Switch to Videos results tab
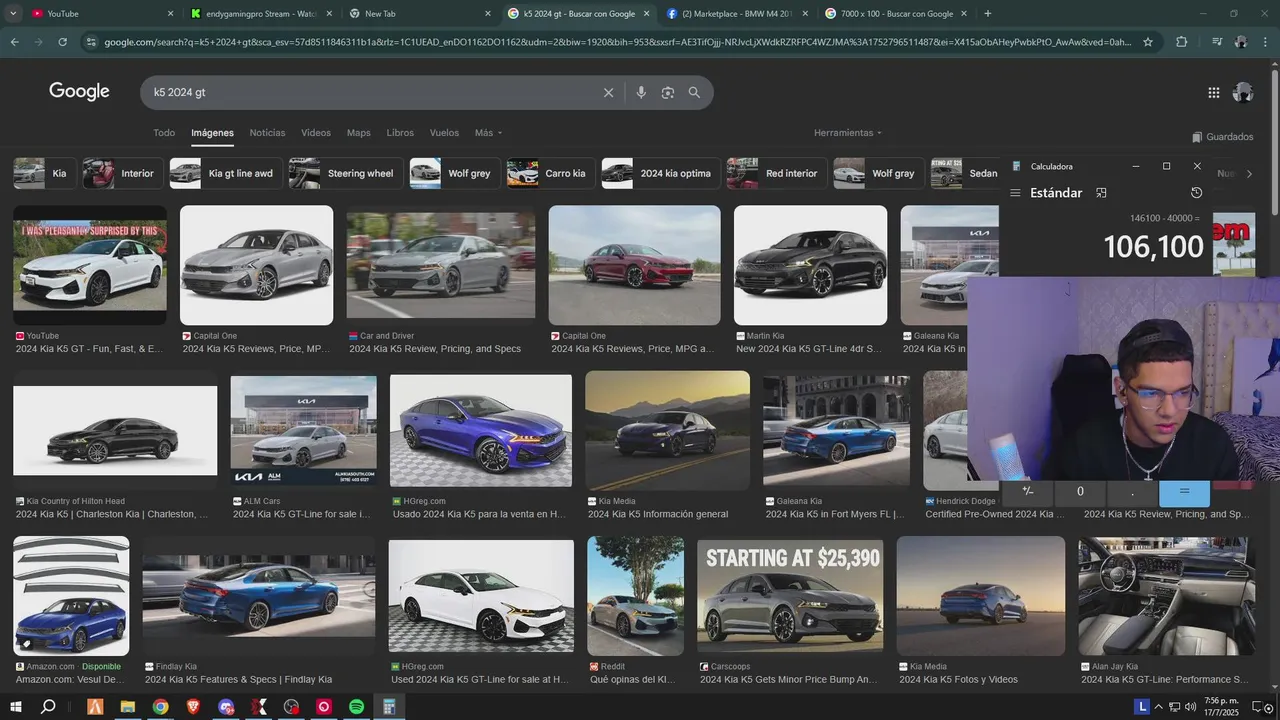This screenshot has height=720, width=1280. [316, 133]
